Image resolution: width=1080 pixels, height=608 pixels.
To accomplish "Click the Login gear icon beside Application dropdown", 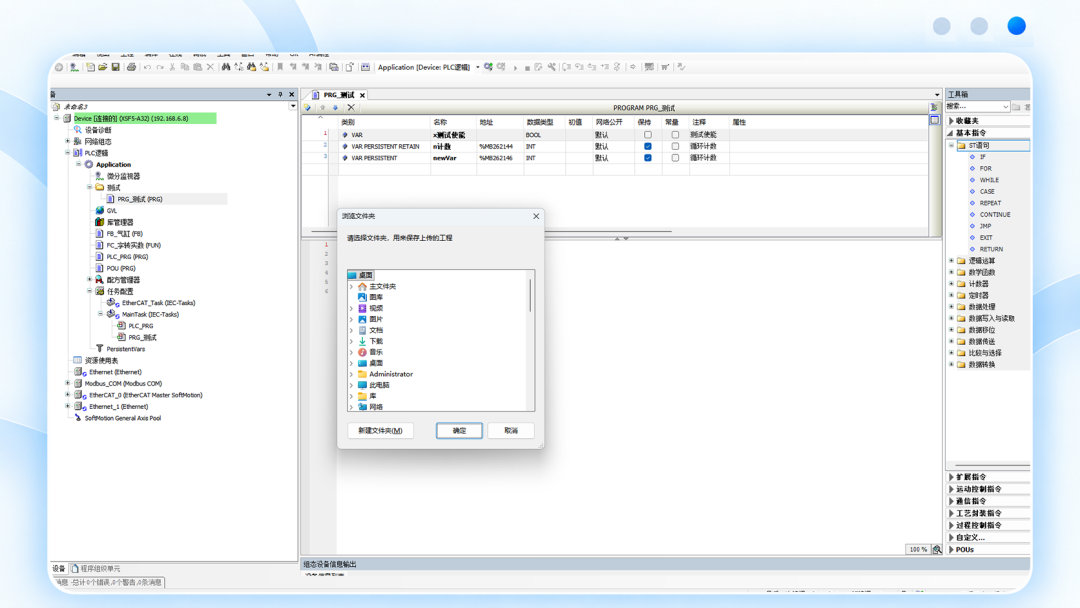I will (488, 67).
